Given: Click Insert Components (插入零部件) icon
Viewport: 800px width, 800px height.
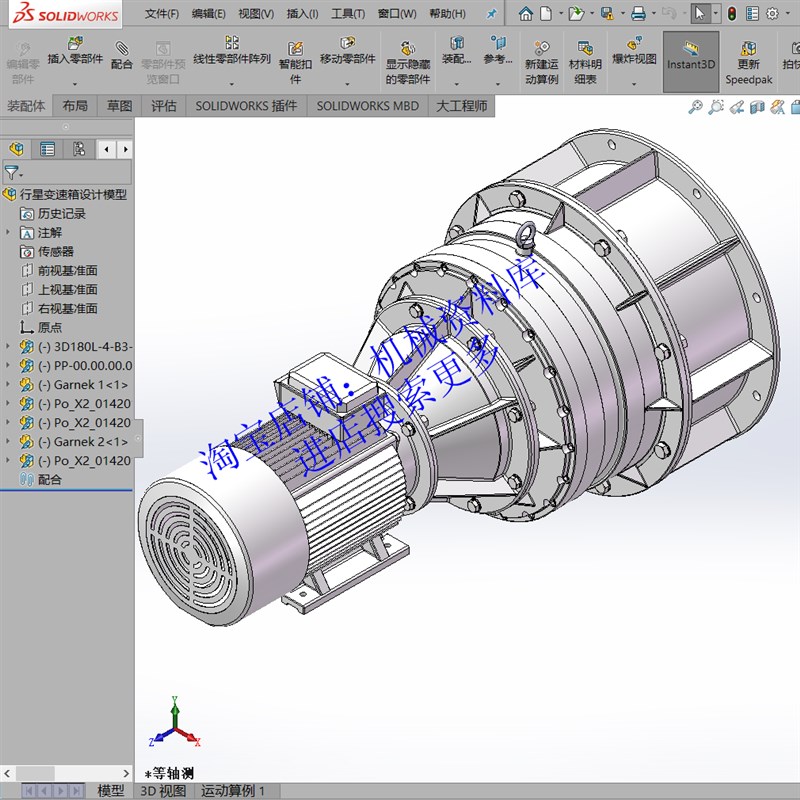Looking at the screenshot, I should coord(76,43).
